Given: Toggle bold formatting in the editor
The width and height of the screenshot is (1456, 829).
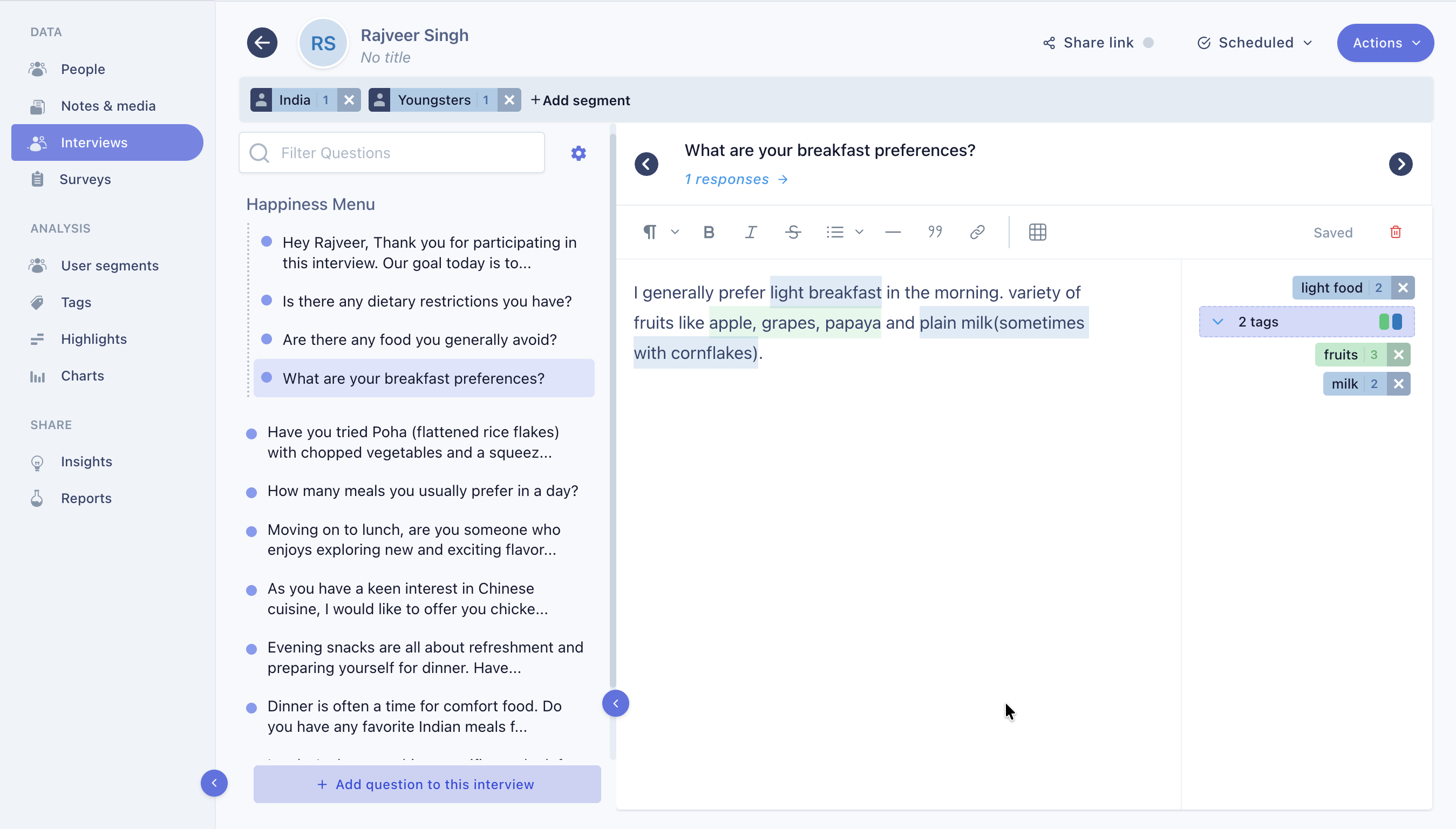Looking at the screenshot, I should [x=708, y=232].
